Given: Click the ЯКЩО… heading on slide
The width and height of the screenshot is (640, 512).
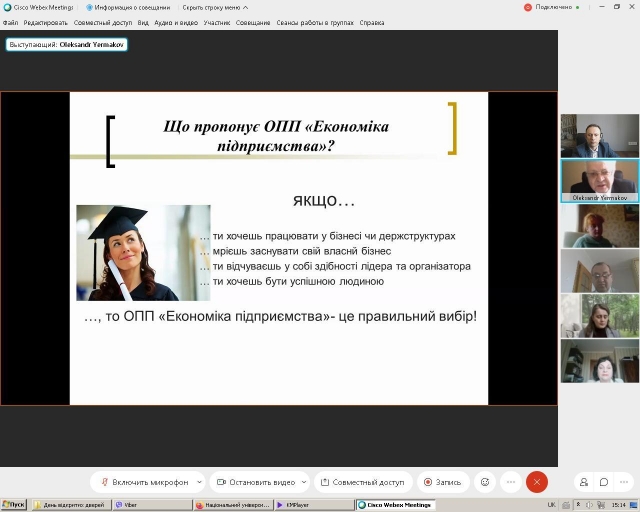Looking at the screenshot, I should 324,200.
